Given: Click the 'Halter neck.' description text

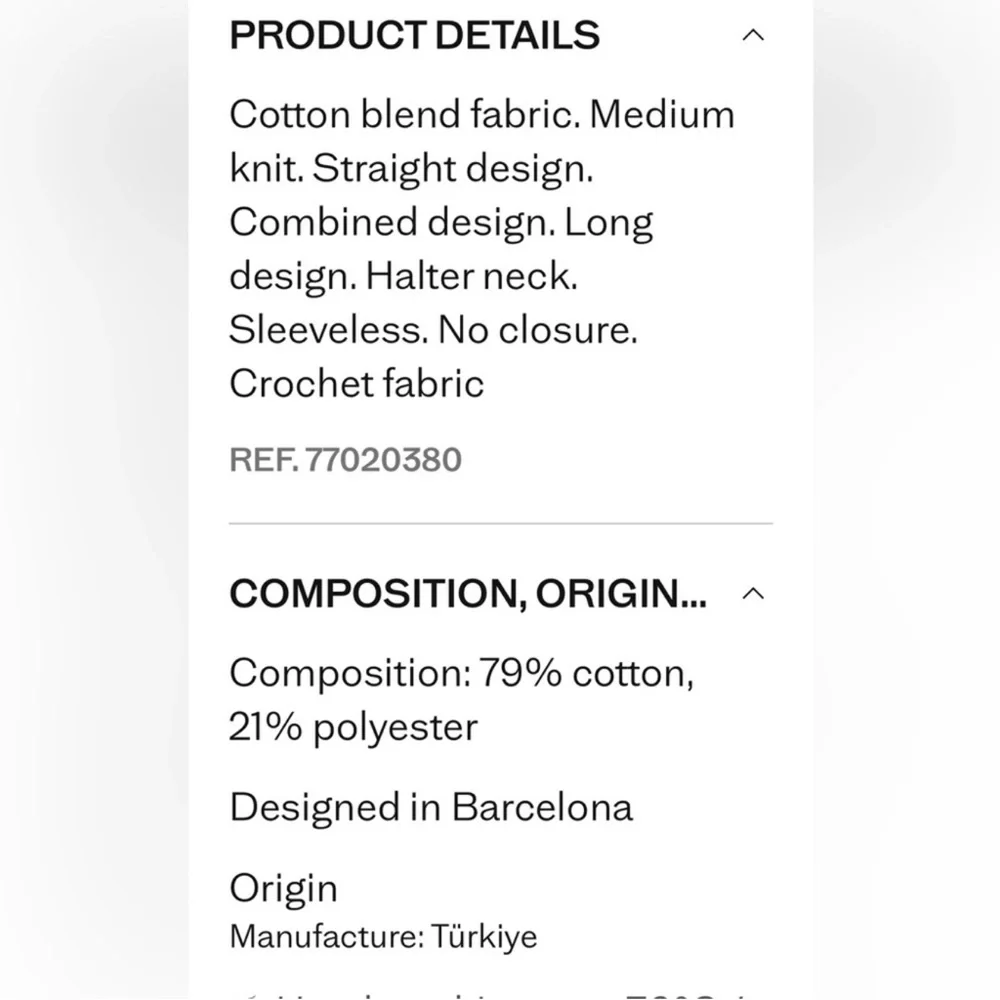Looking at the screenshot, I should tap(472, 276).
